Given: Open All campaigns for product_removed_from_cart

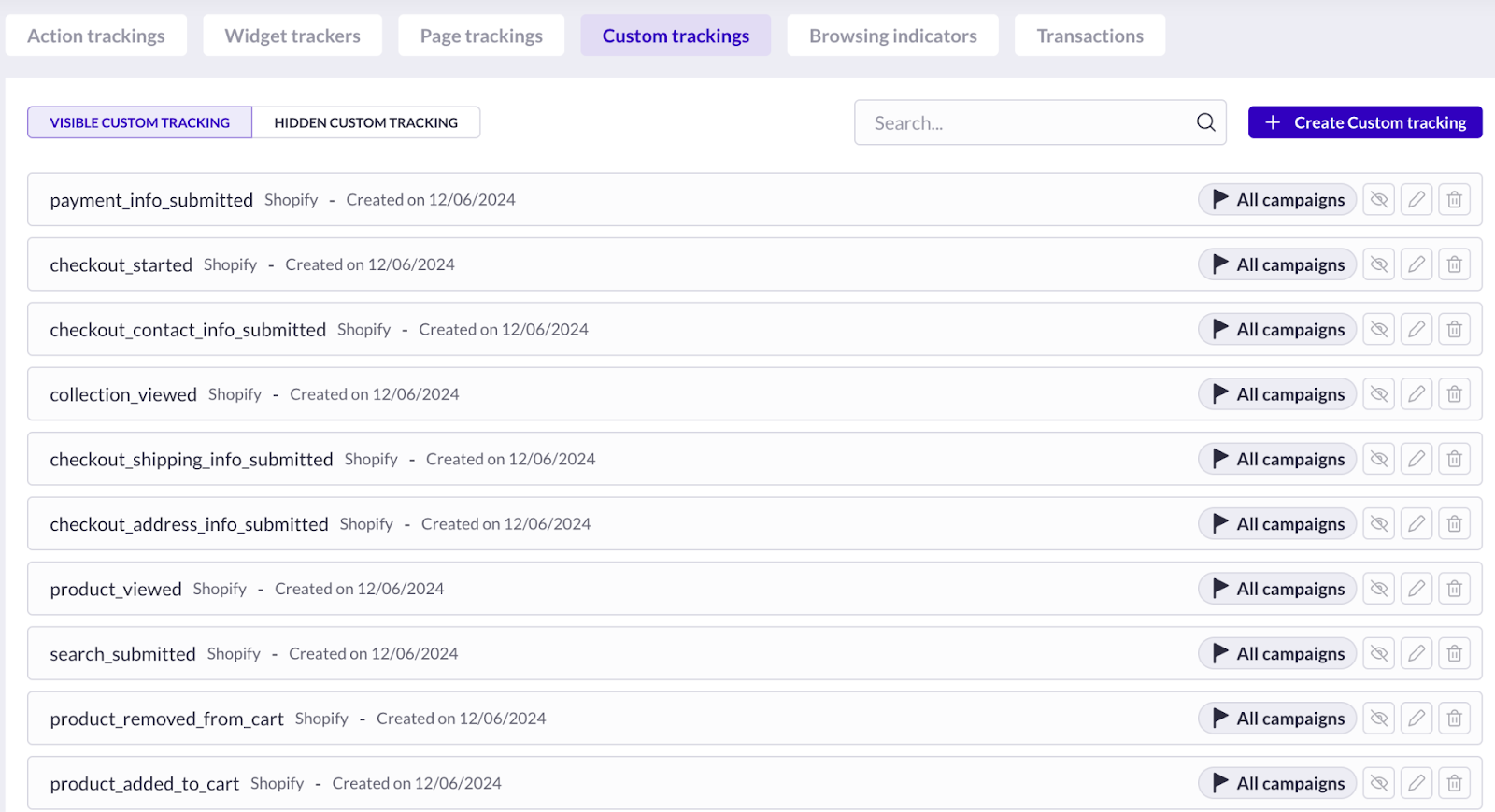Looking at the screenshot, I should tap(1277, 718).
